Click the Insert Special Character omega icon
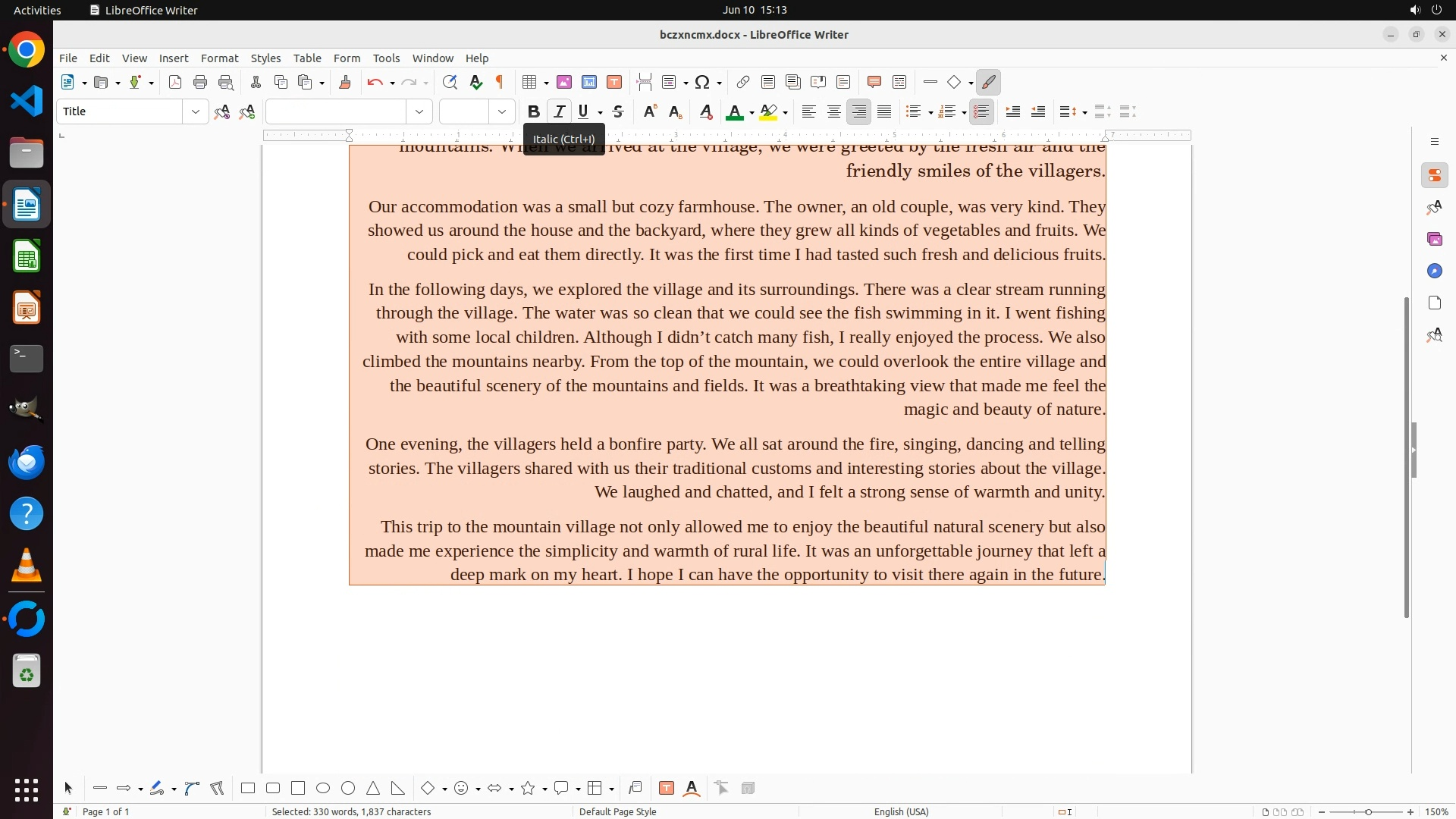Viewport: 1456px width, 819px height. click(702, 83)
